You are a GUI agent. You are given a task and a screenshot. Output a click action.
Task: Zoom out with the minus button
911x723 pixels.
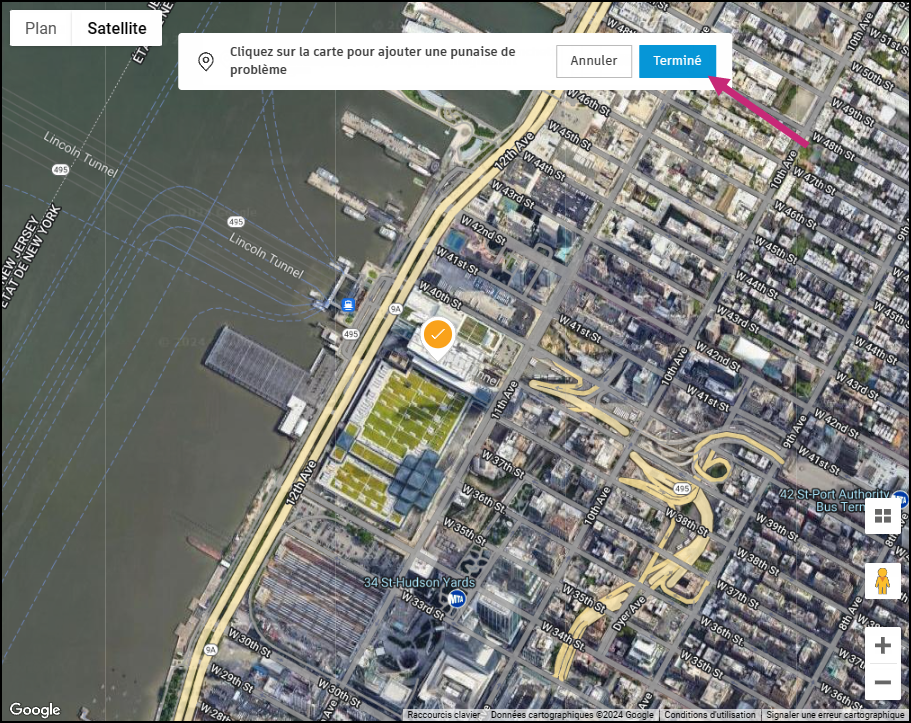(x=883, y=682)
